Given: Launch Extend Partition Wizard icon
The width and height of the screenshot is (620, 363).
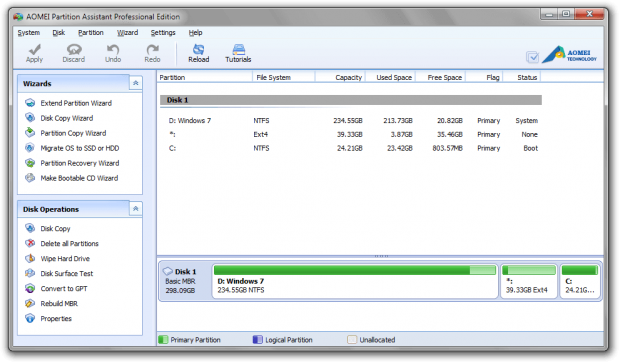Looking at the screenshot, I should click(x=30, y=103).
